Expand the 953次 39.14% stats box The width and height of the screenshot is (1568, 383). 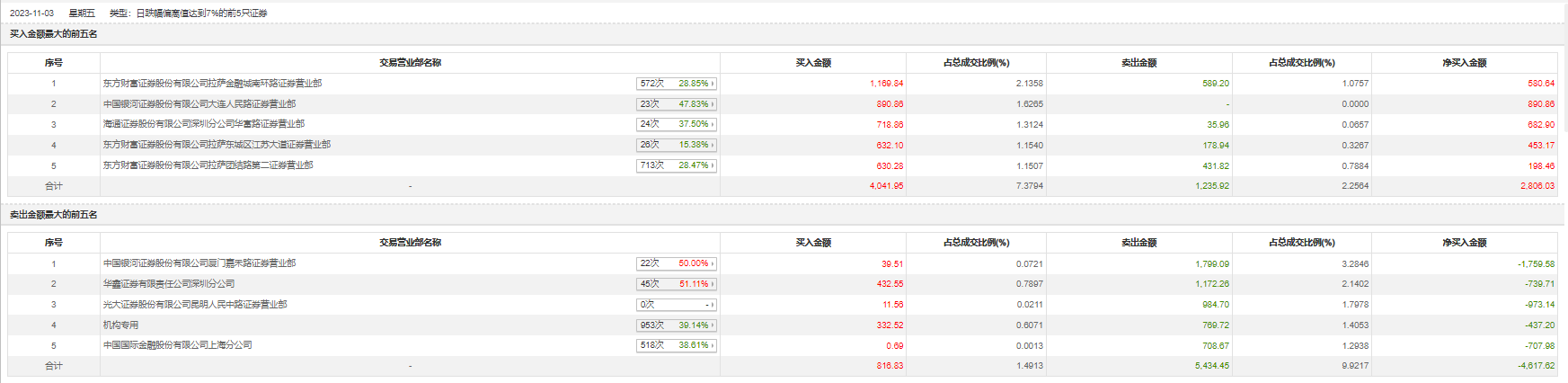pyautogui.click(x=677, y=325)
